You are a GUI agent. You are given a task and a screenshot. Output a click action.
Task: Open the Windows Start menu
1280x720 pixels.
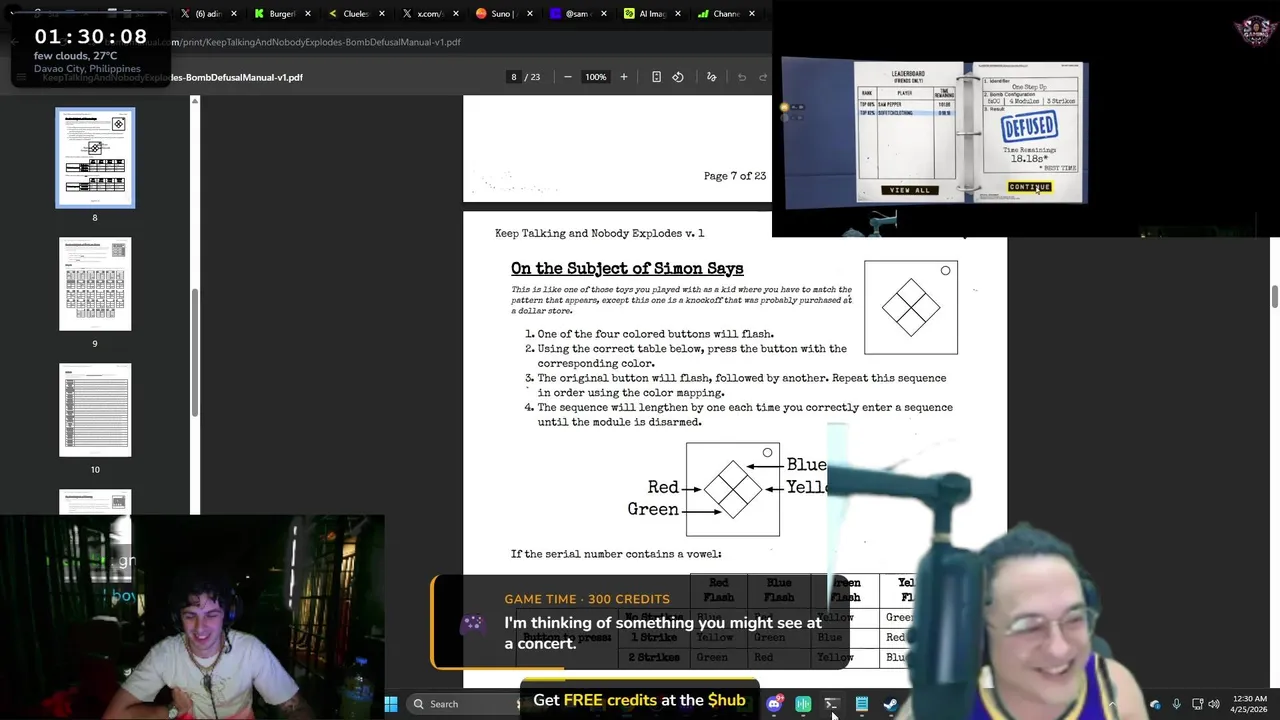pyautogui.click(x=391, y=704)
